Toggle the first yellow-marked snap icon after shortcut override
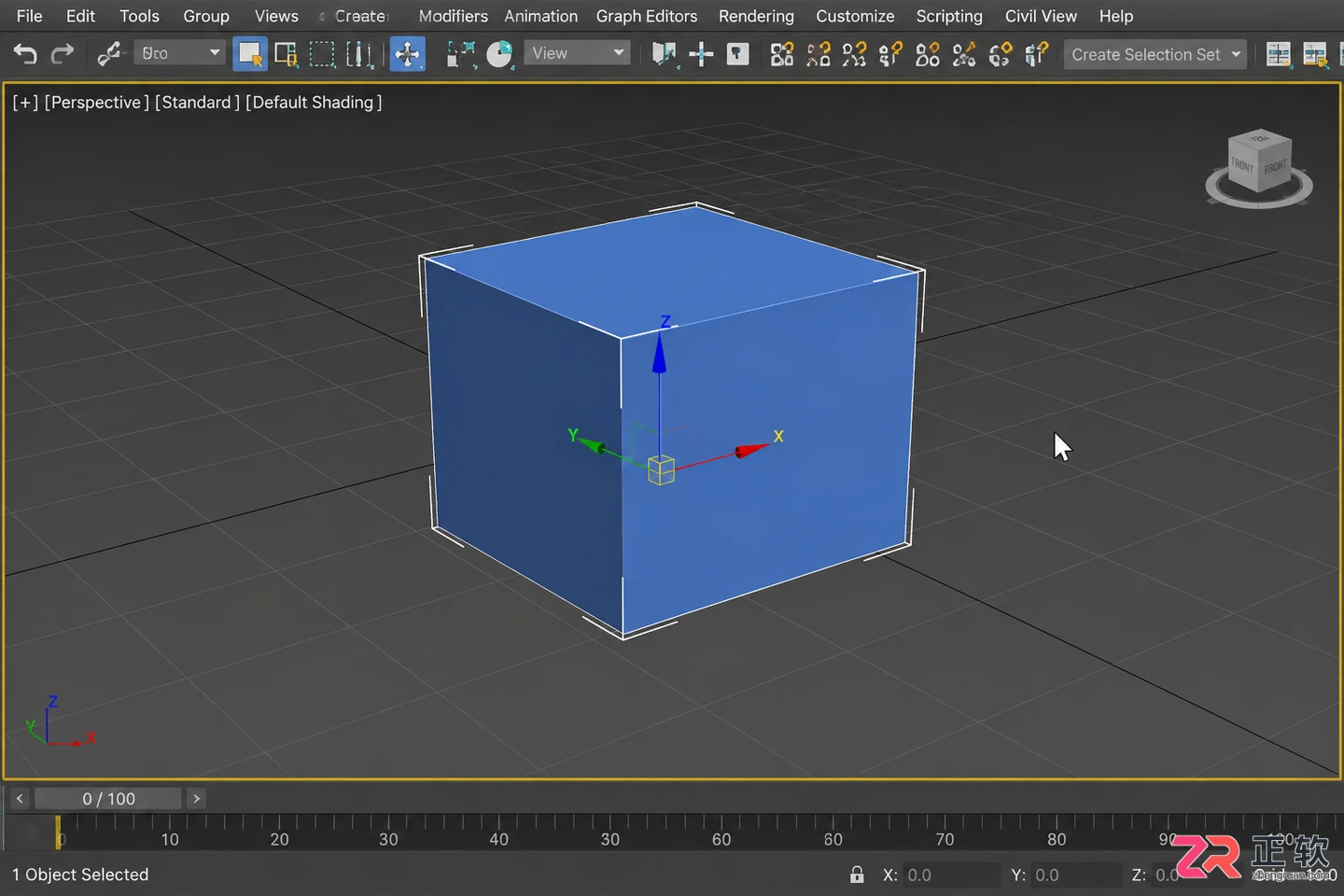Viewport: 1344px width, 896px height. [782, 54]
